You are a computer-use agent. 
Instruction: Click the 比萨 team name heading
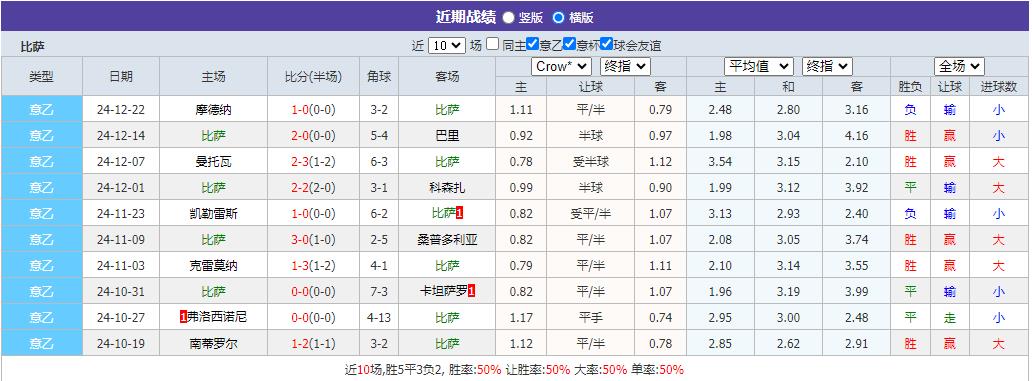(x=32, y=47)
